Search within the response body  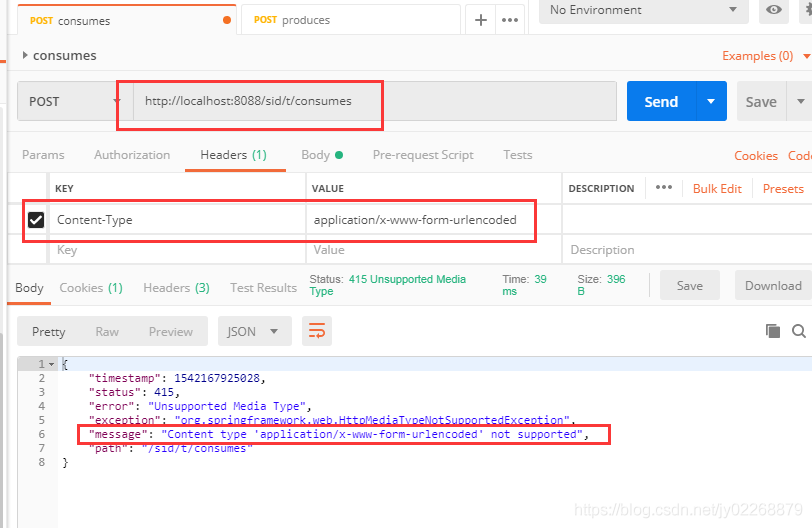[799, 331]
